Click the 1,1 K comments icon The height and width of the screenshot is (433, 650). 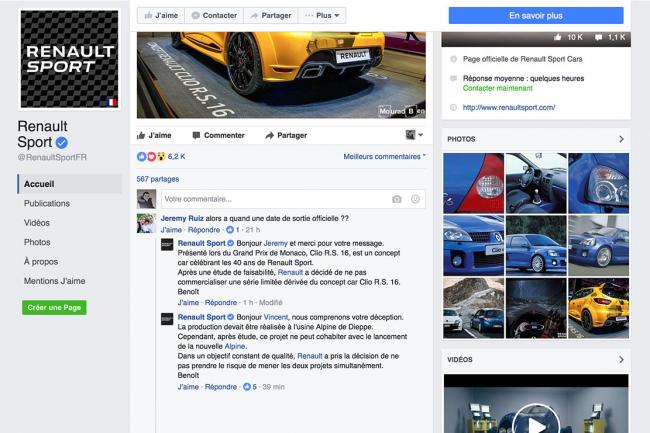(599, 37)
